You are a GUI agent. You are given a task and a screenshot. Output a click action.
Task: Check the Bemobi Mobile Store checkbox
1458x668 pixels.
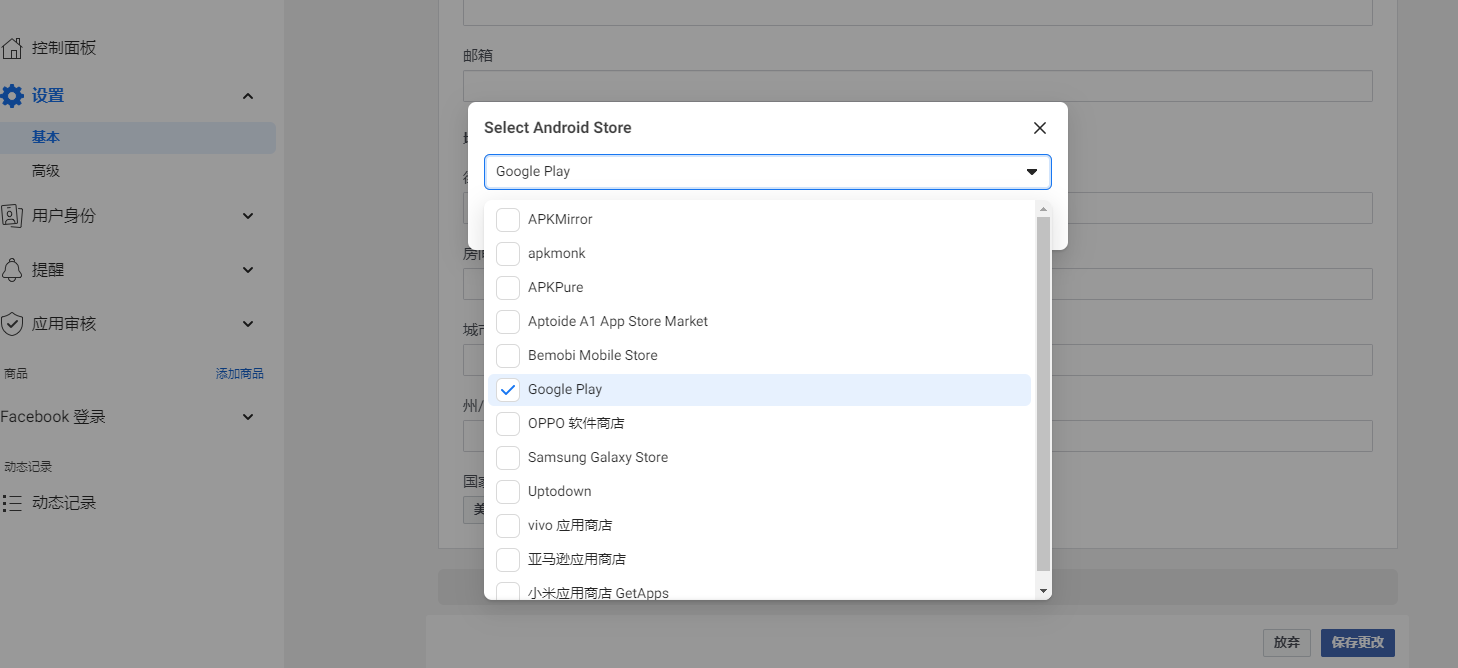click(508, 355)
